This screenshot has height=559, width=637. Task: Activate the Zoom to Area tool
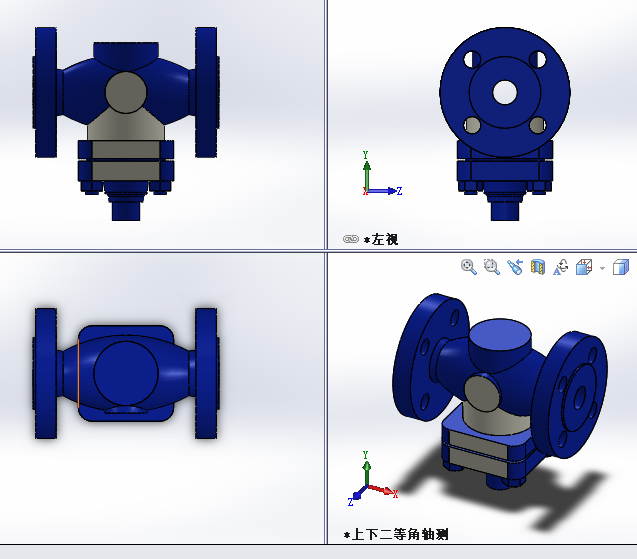click(x=492, y=267)
